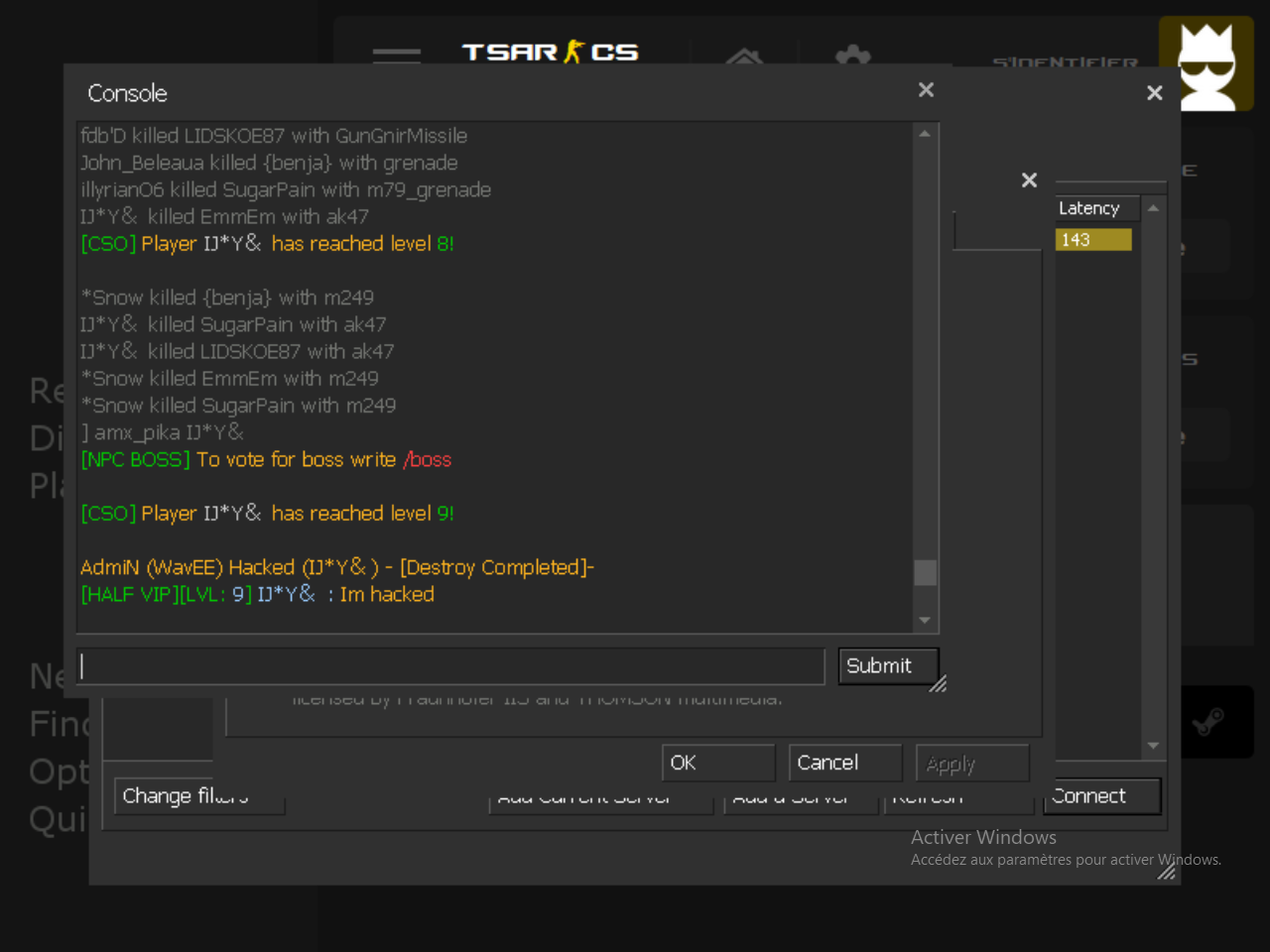
Task: Close the Console window
Action: [926, 90]
